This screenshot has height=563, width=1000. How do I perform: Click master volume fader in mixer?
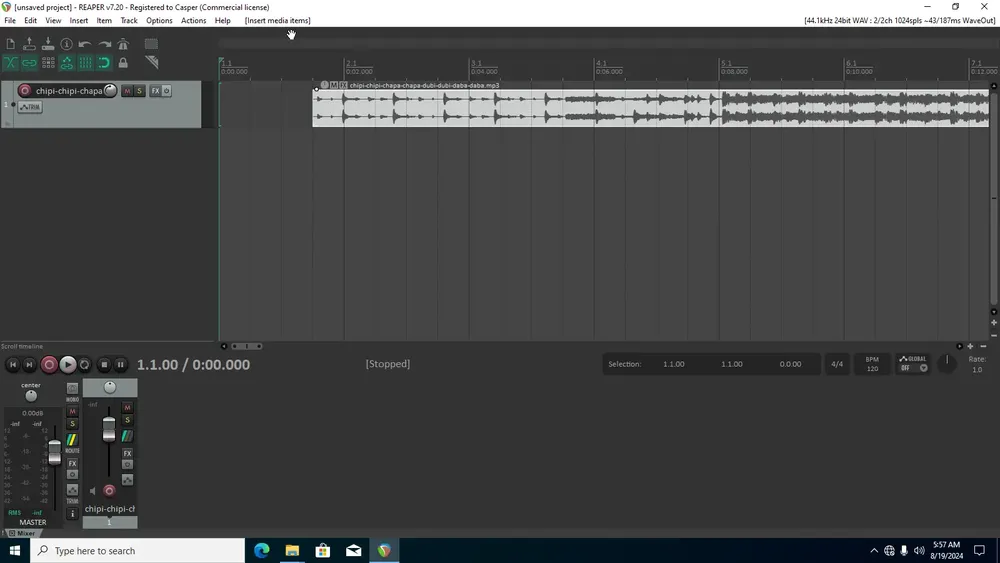(x=55, y=452)
